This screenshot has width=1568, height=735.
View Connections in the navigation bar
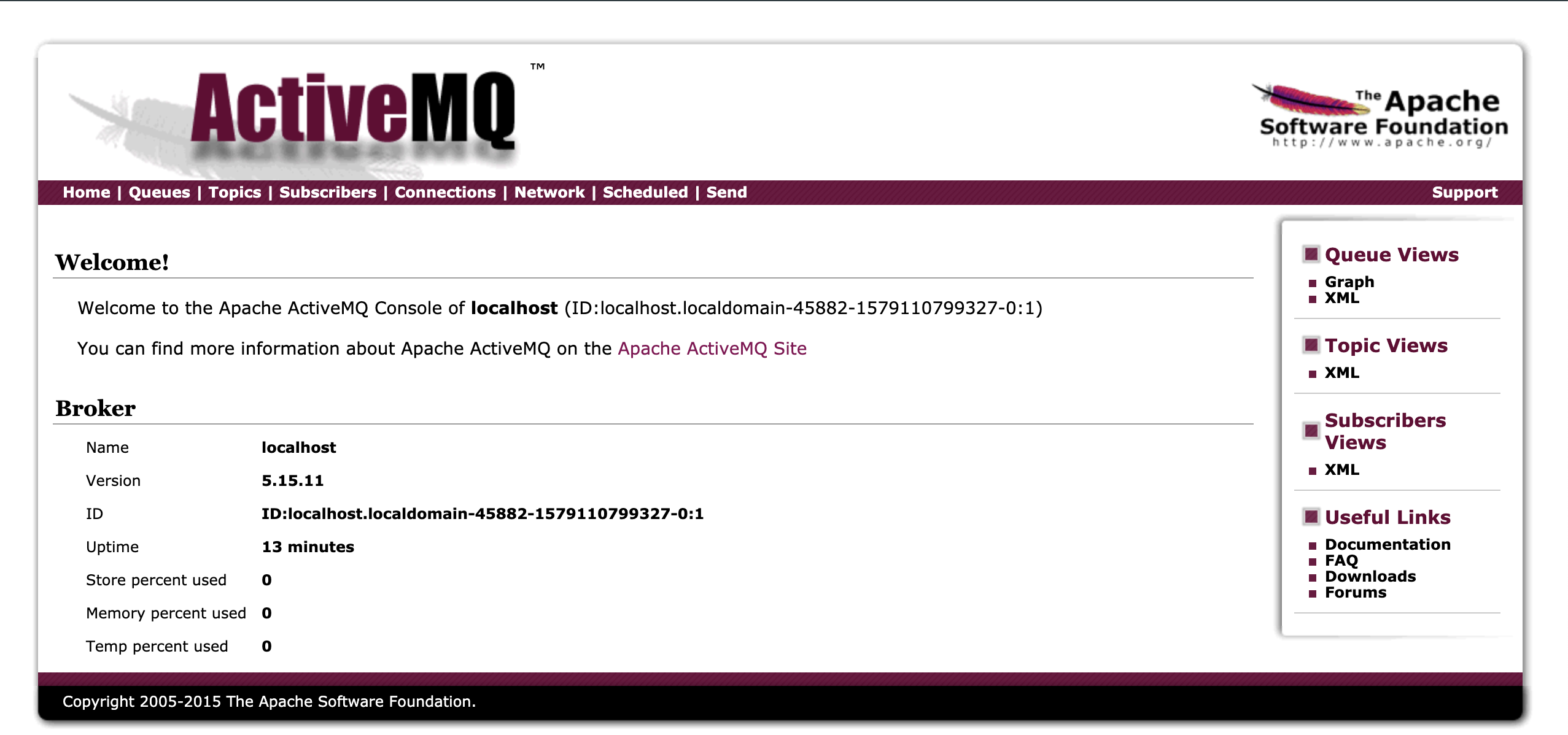click(x=445, y=193)
